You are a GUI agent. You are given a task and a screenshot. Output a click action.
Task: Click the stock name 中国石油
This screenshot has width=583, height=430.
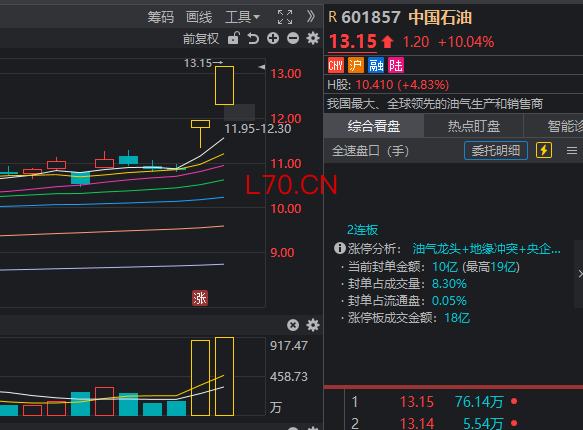click(x=440, y=17)
